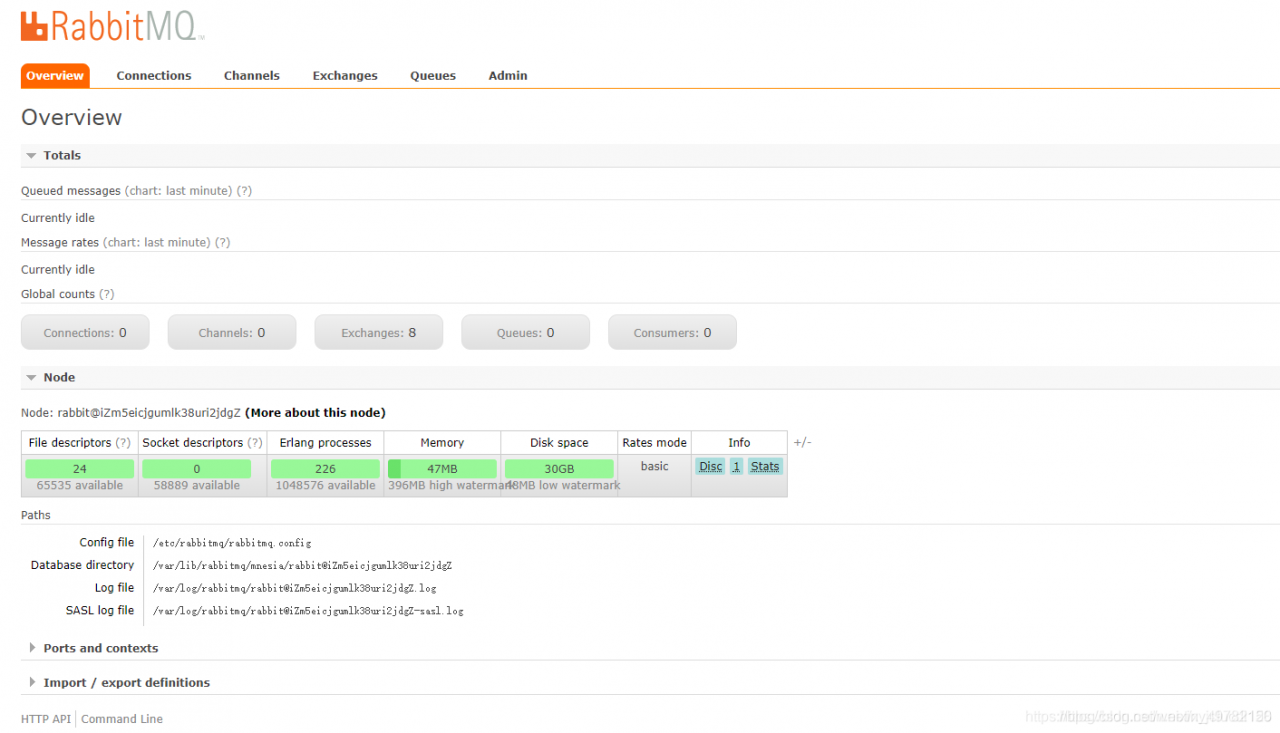Viewport: 1280px width, 733px height.
Task: Open help for Message rates
Action: pyautogui.click(x=222, y=243)
